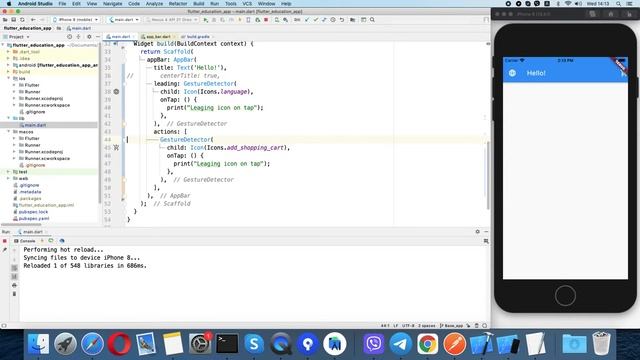
Task: Click the shopping cart icon in line 45 gutter
Action: (x=116, y=148)
